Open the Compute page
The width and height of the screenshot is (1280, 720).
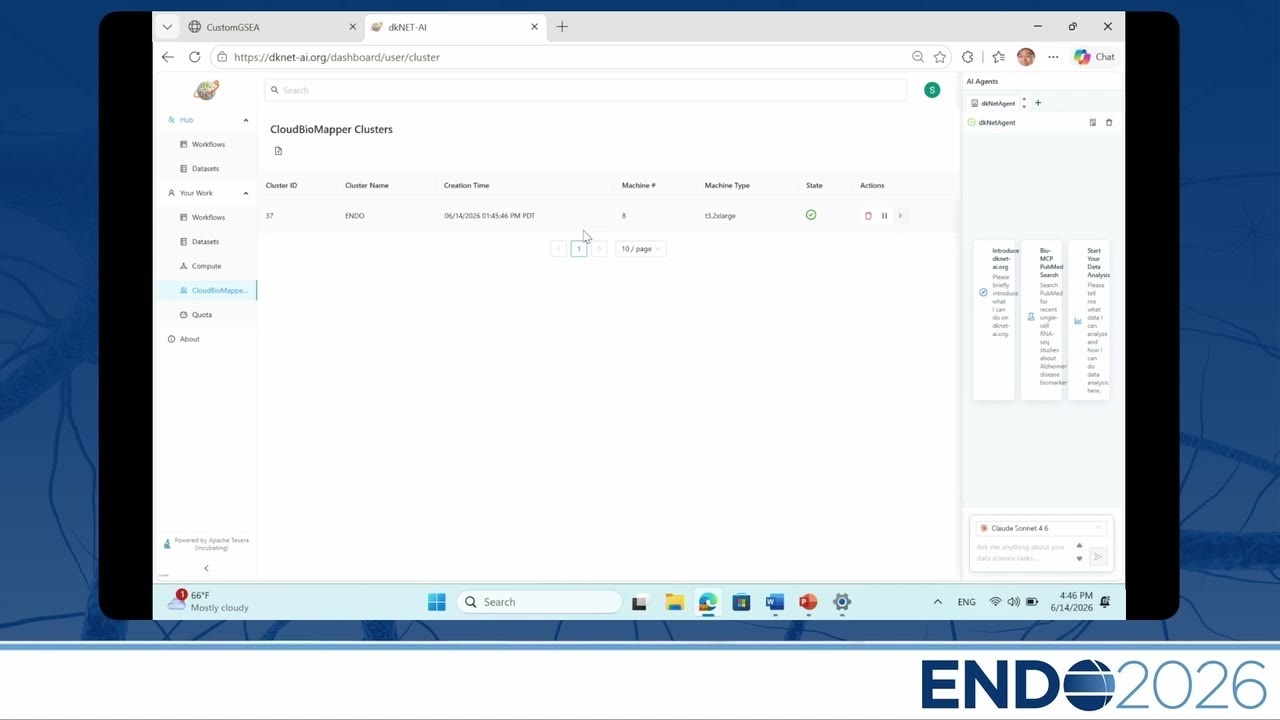tap(206, 266)
